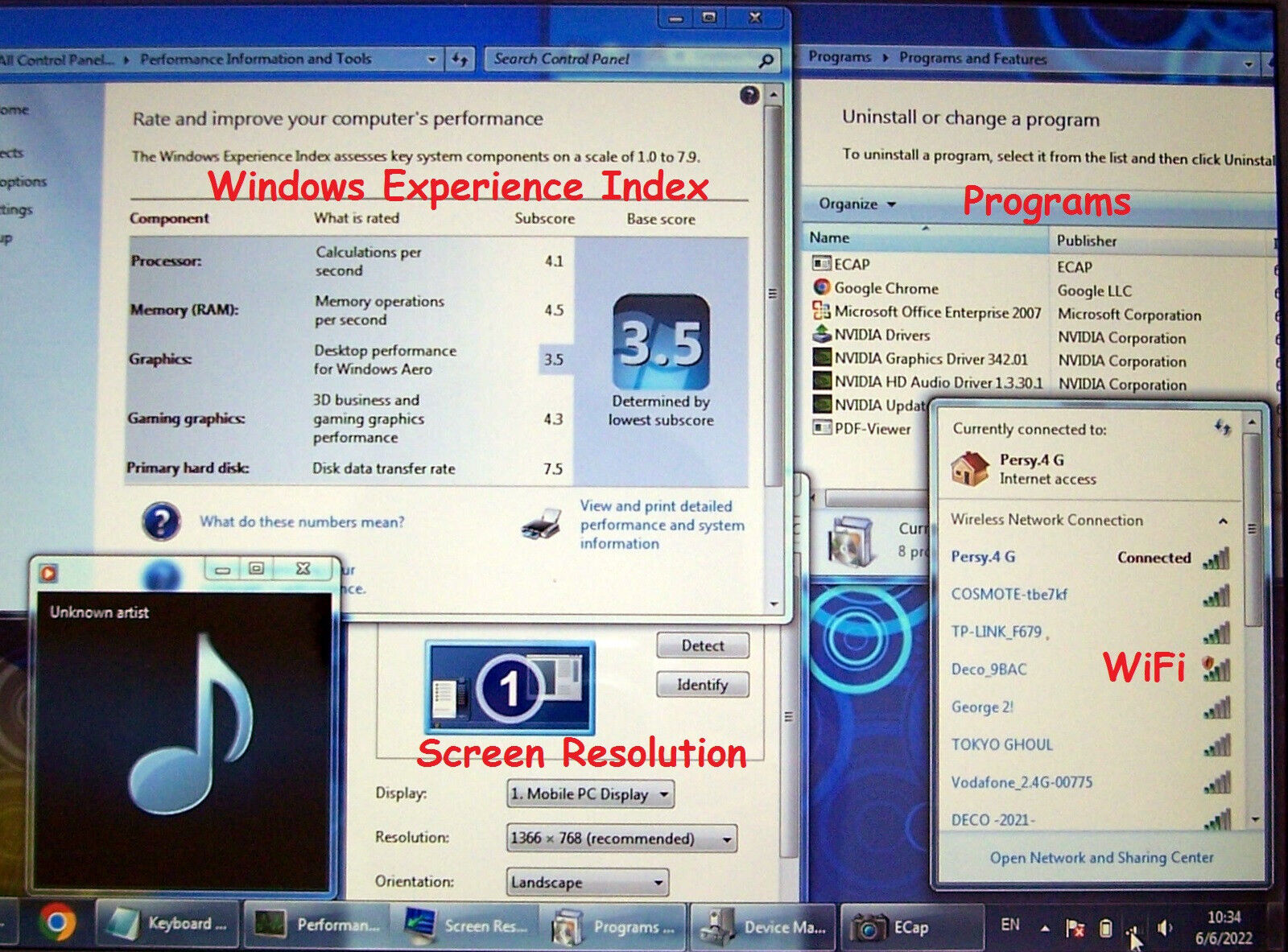Select the Microsoft Office Enterprise 2007 icon
1288x952 pixels.
[821, 311]
